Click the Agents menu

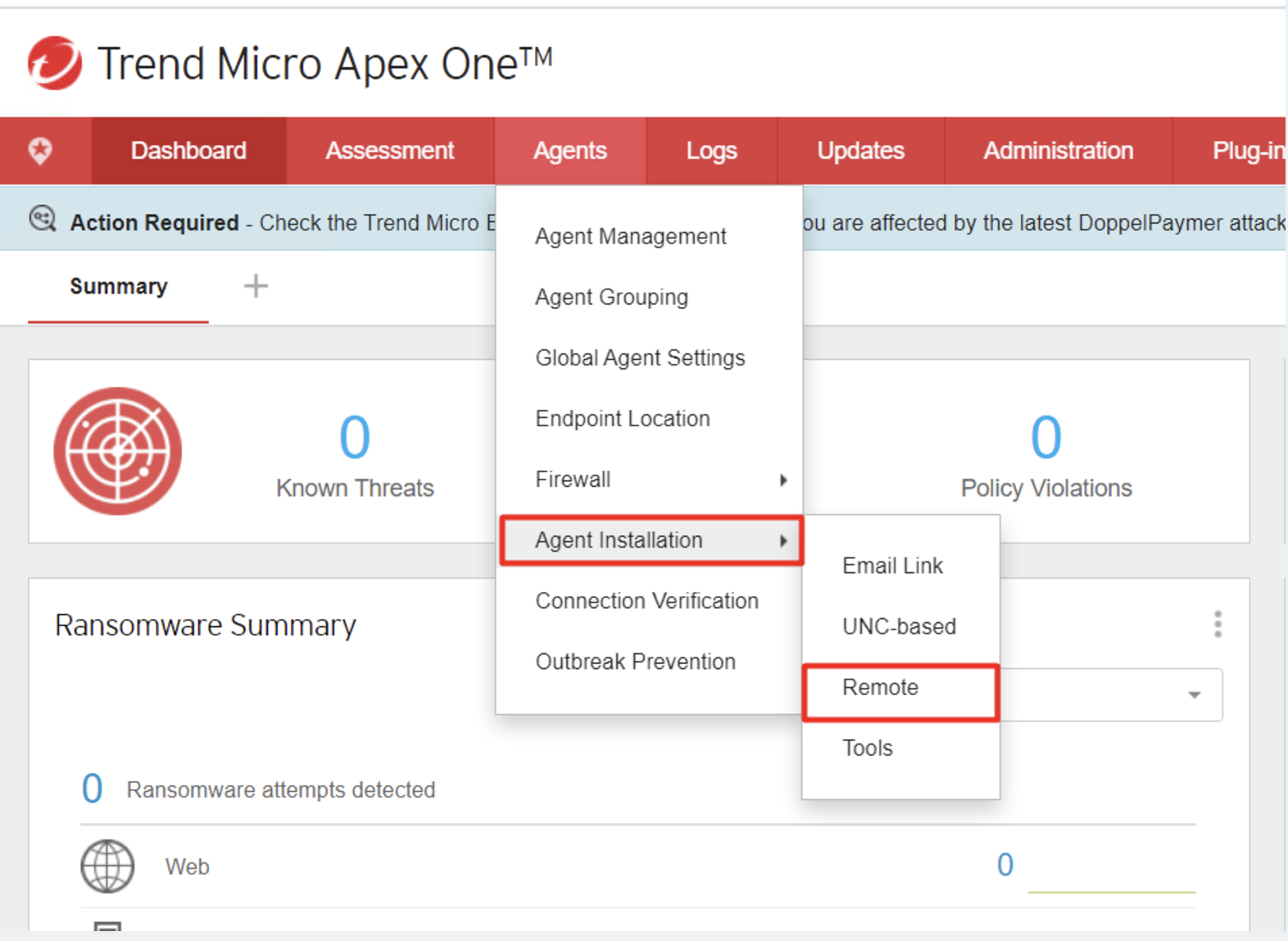[x=570, y=151]
